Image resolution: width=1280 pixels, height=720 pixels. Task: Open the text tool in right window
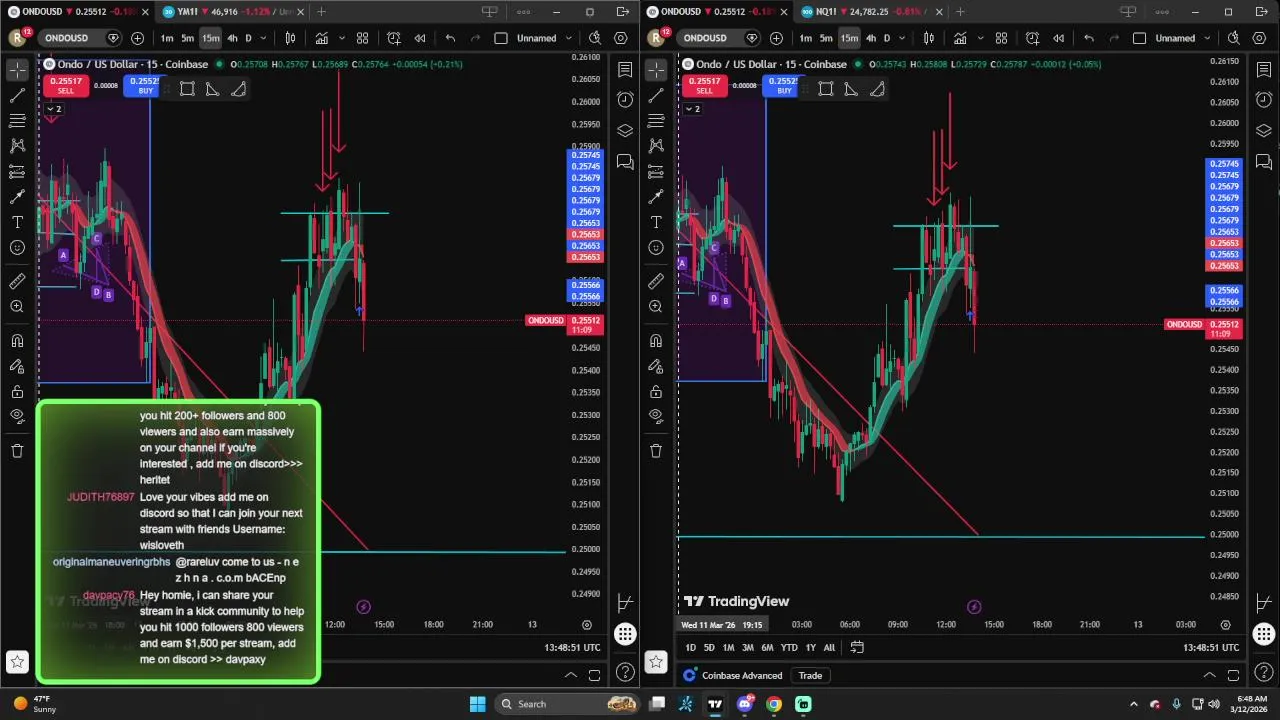656,222
